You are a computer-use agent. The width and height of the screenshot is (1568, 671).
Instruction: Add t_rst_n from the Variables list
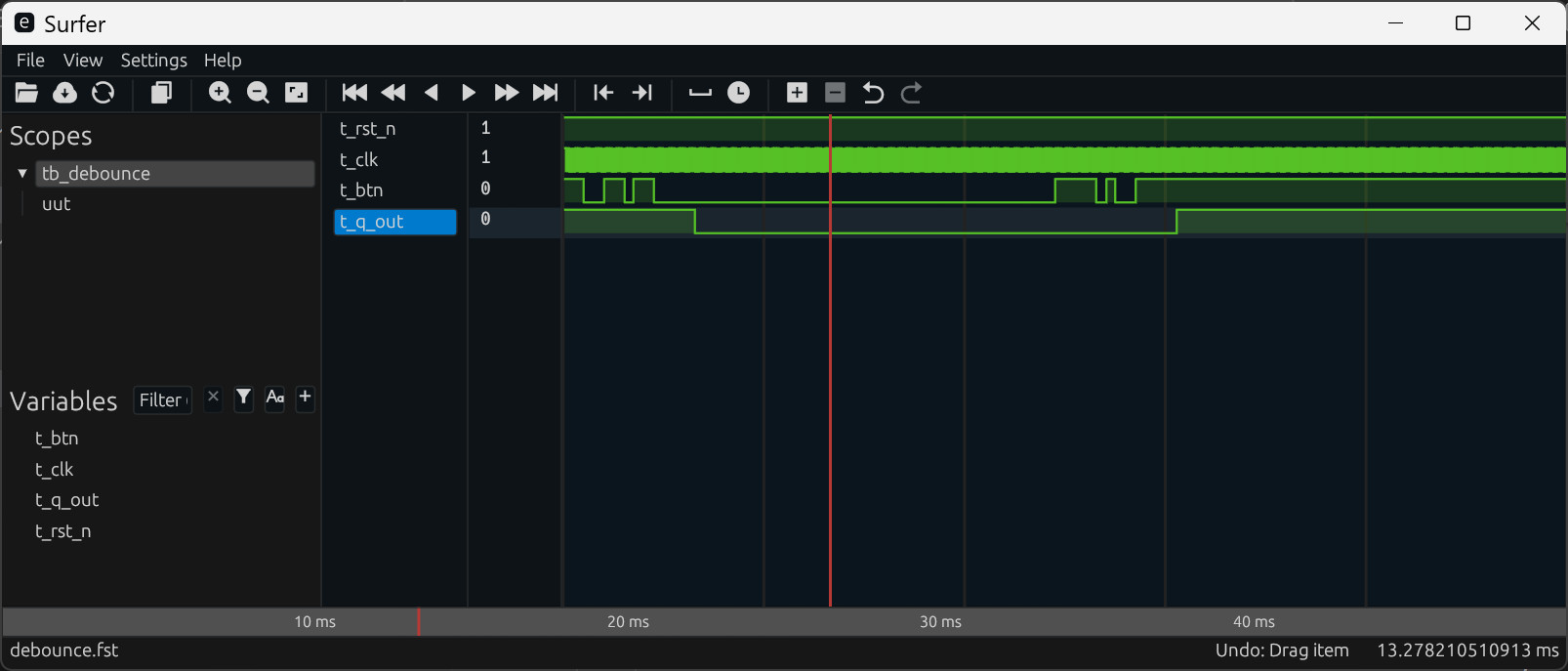[63, 531]
